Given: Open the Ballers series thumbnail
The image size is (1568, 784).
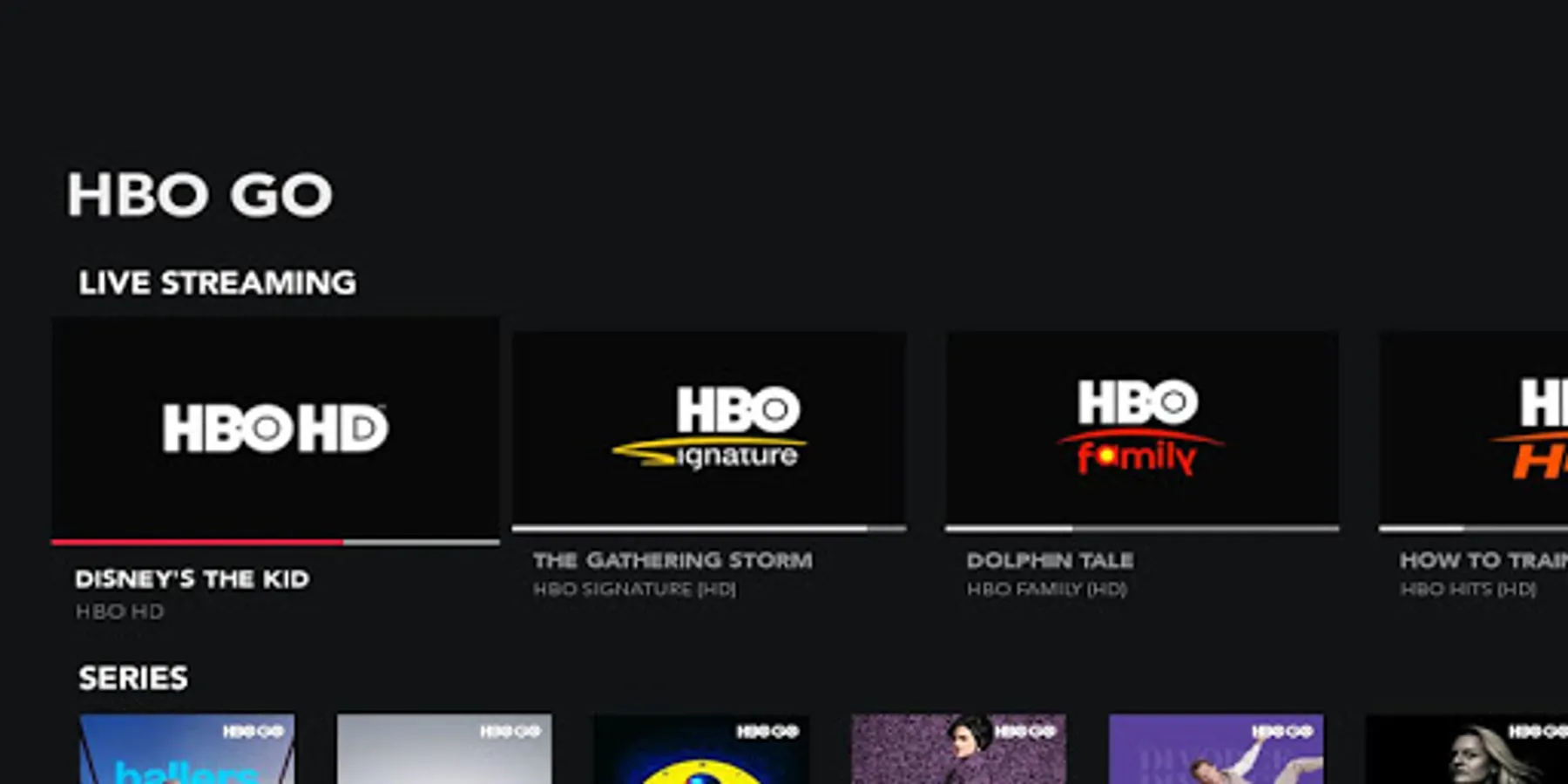Looking at the screenshot, I should pos(187,749).
